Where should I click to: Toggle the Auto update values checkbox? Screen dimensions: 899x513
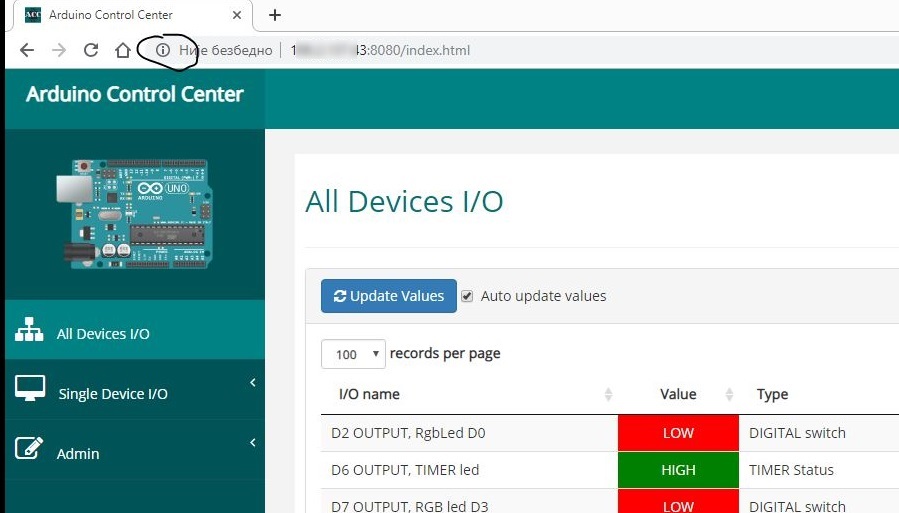coord(467,296)
